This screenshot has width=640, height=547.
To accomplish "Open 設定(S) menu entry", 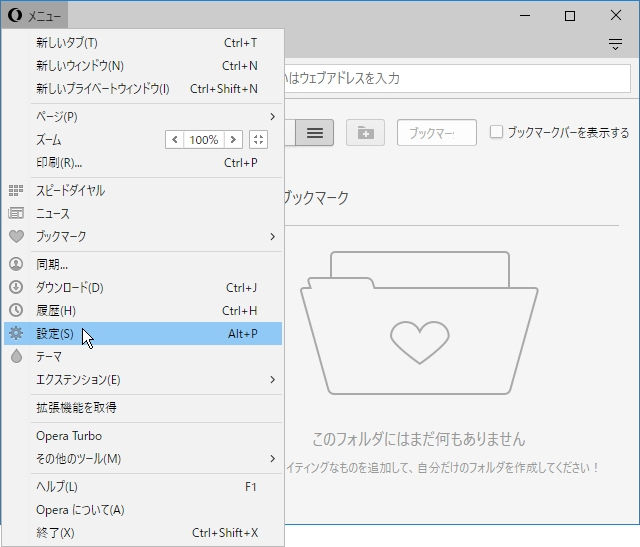I will tap(143, 334).
